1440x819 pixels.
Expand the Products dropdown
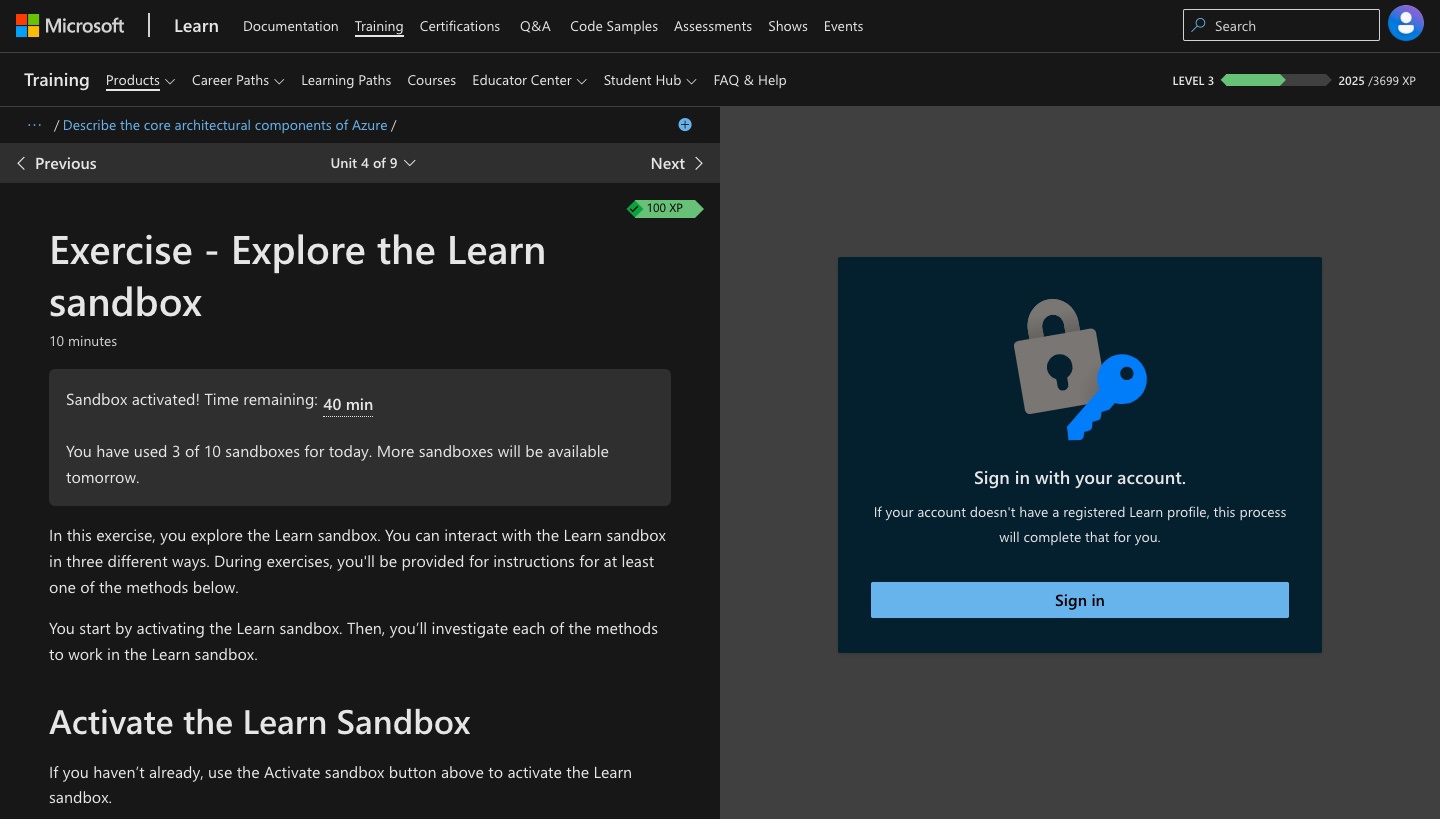(141, 80)
